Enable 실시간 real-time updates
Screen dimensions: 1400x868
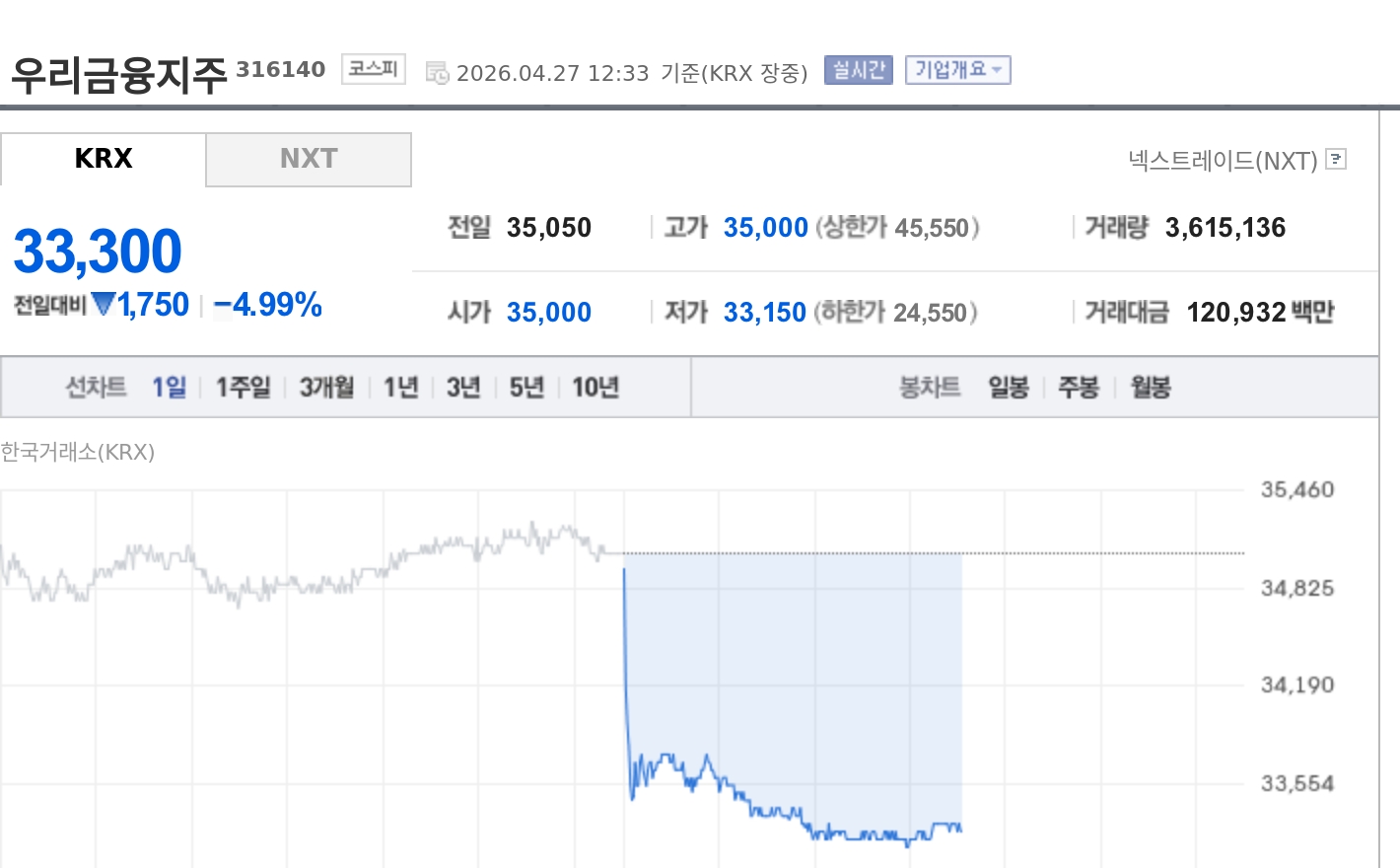coord(857,69)
